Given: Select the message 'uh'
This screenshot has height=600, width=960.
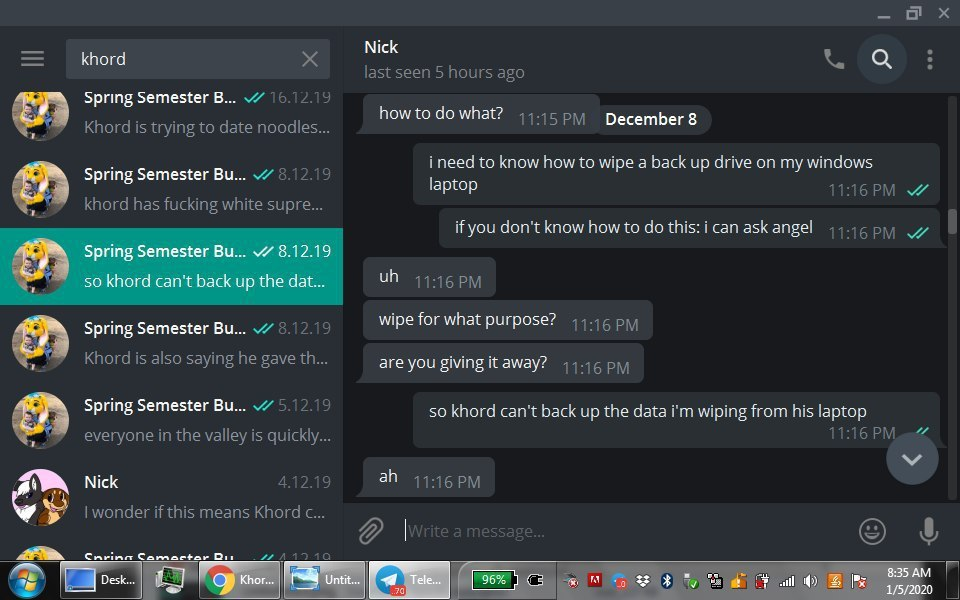Looking at the screenshot, I should 429,277.
